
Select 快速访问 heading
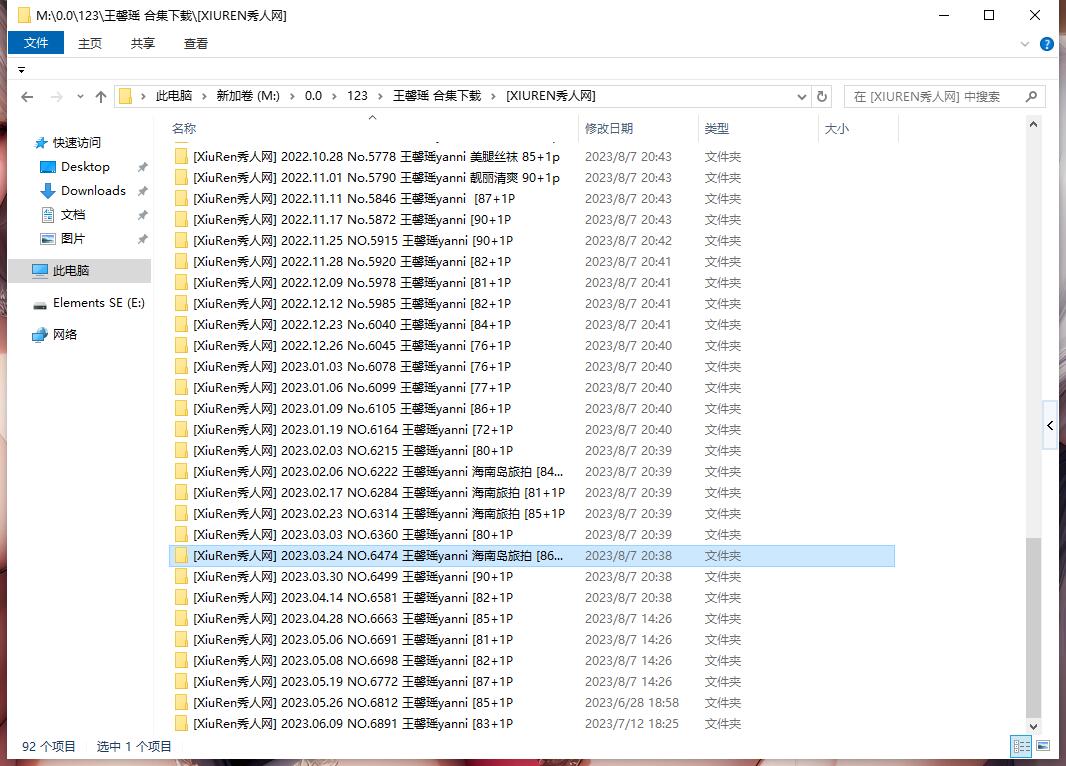click(76, 143)
